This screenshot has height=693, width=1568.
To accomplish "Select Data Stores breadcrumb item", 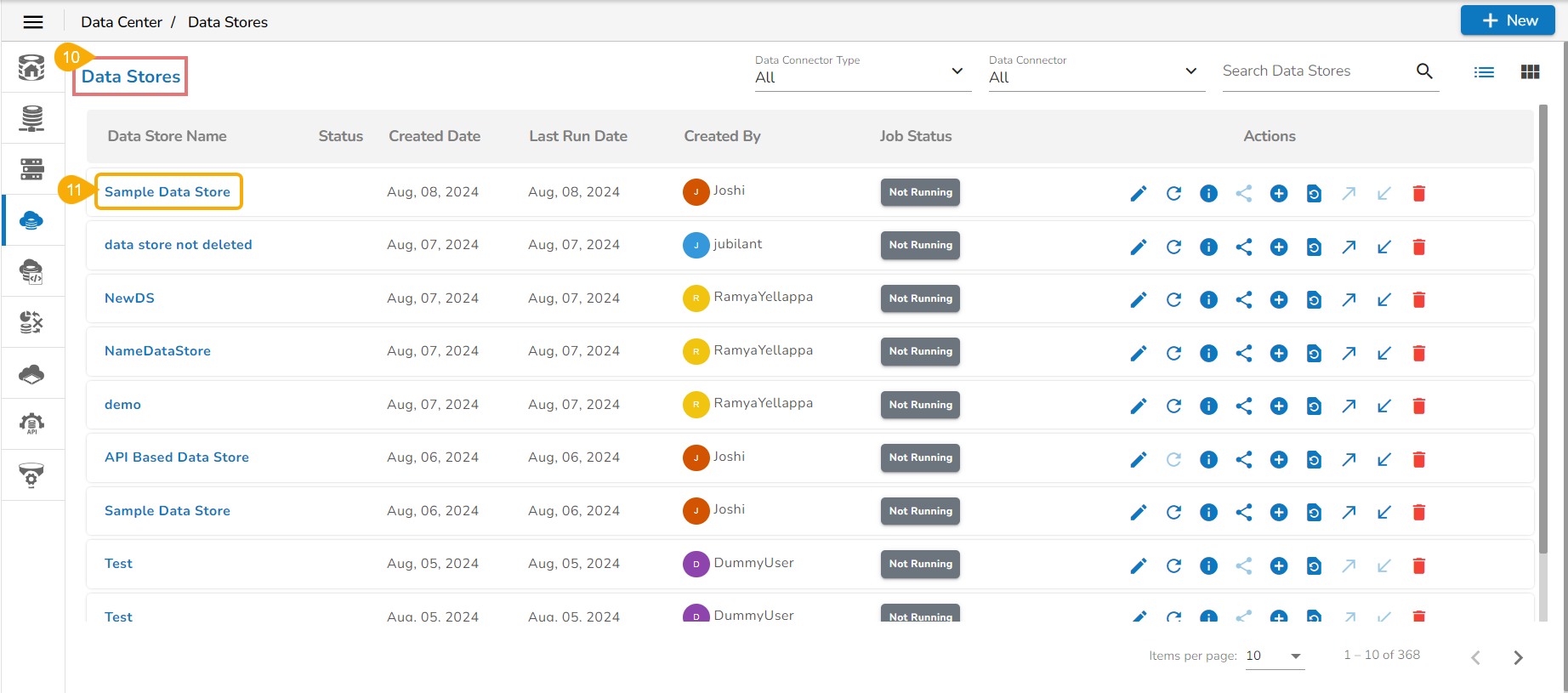I will coord(227,22).
